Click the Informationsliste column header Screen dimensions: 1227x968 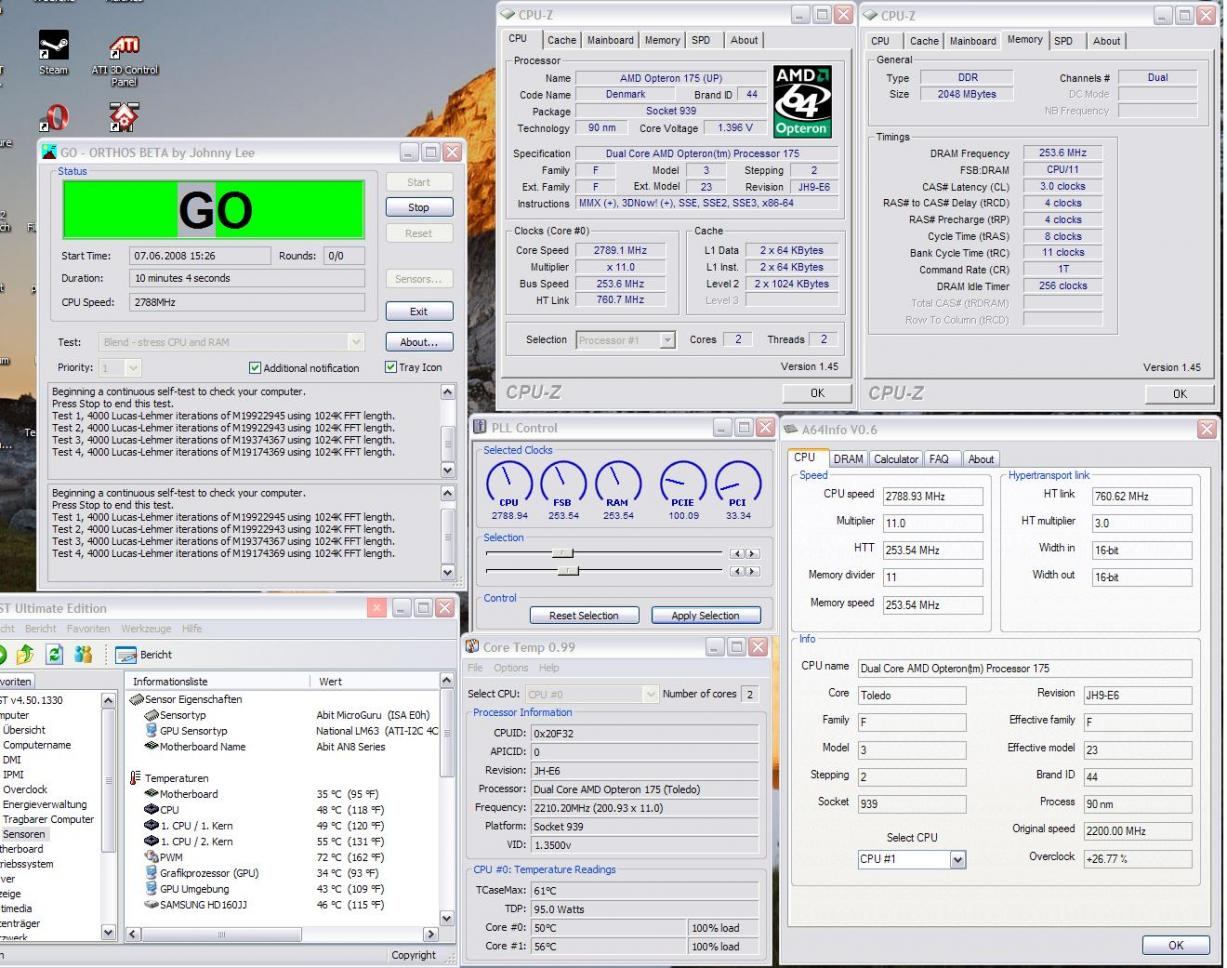coord(217,681)
